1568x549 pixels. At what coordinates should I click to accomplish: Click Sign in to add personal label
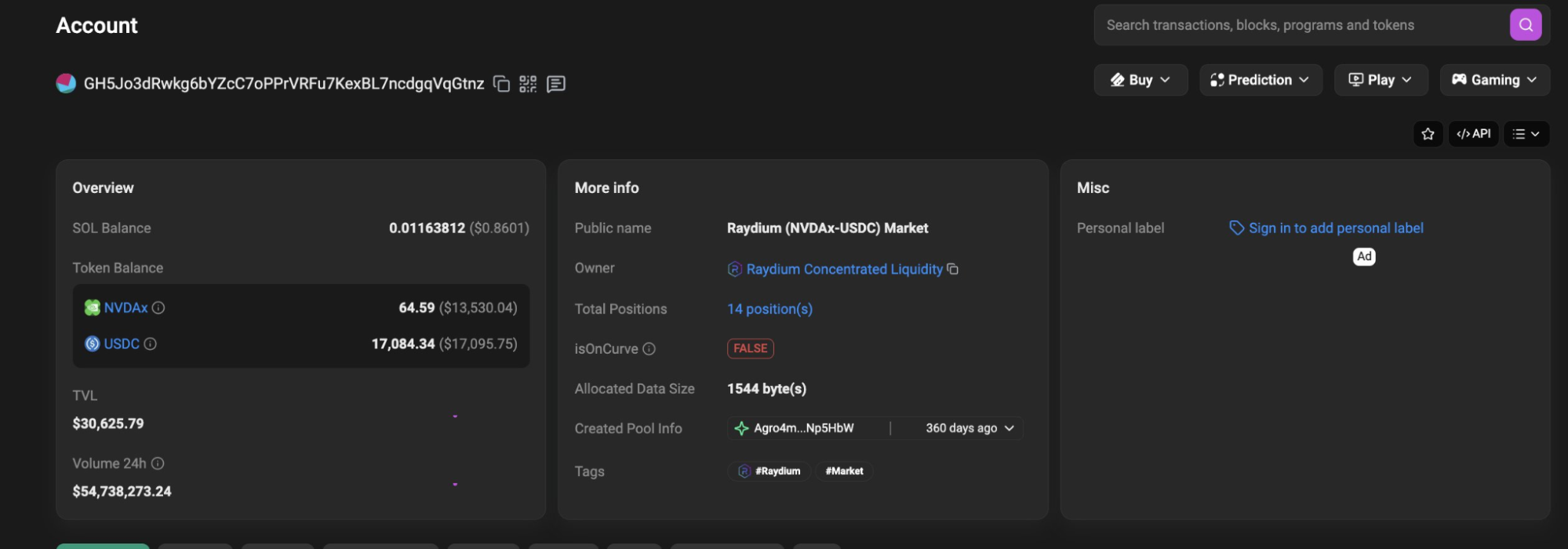click(x=1336, y=228)
